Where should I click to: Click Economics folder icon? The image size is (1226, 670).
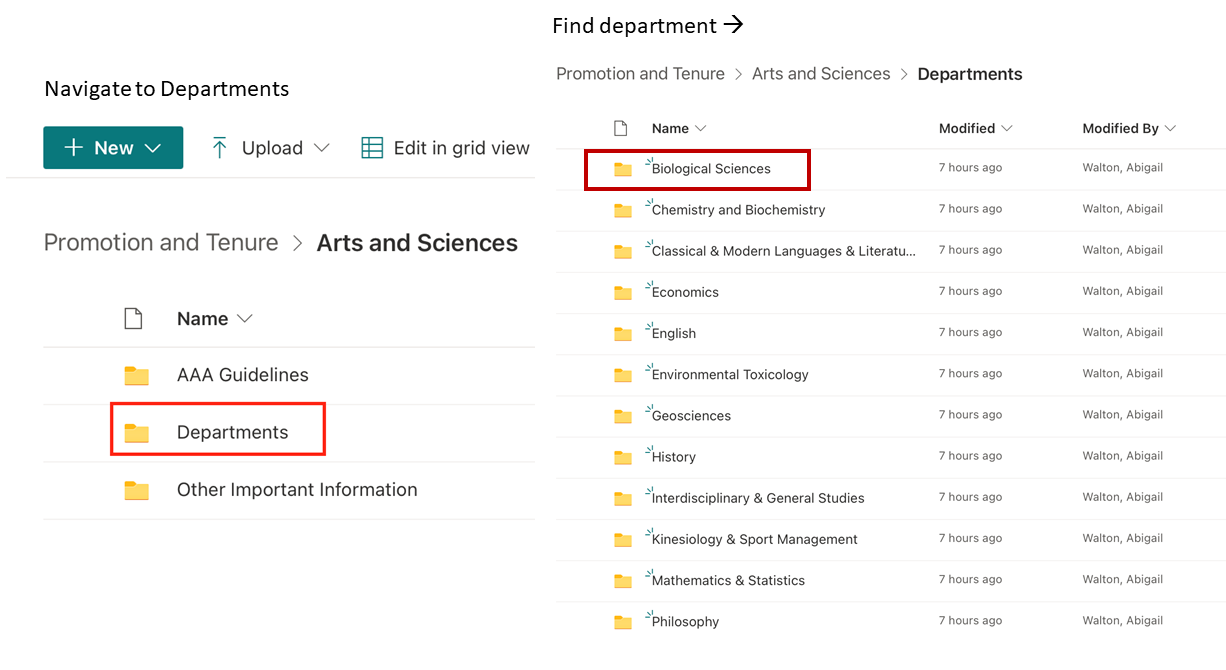[623, 292]
